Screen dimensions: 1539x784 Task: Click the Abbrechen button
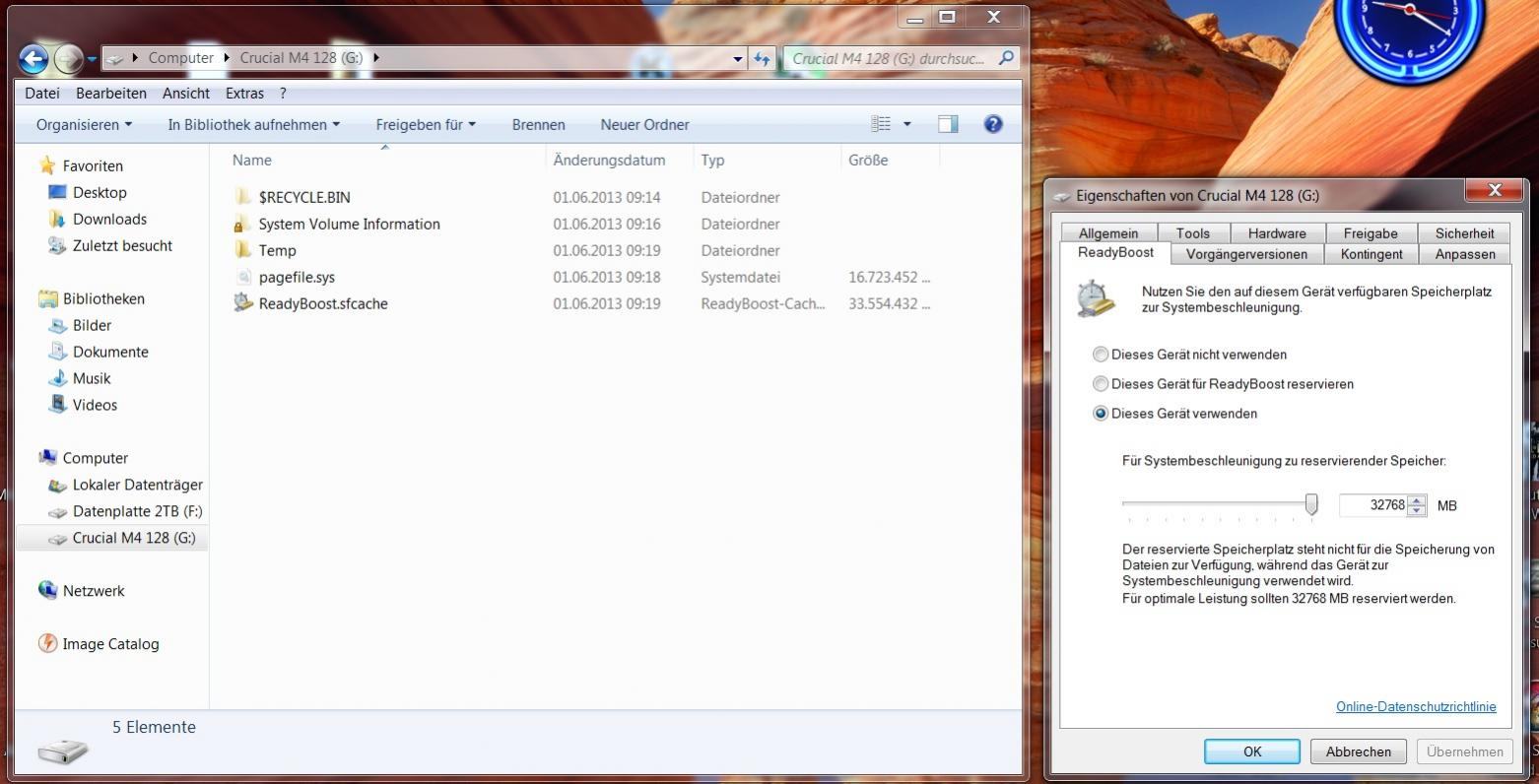(x=1359, y=751)
